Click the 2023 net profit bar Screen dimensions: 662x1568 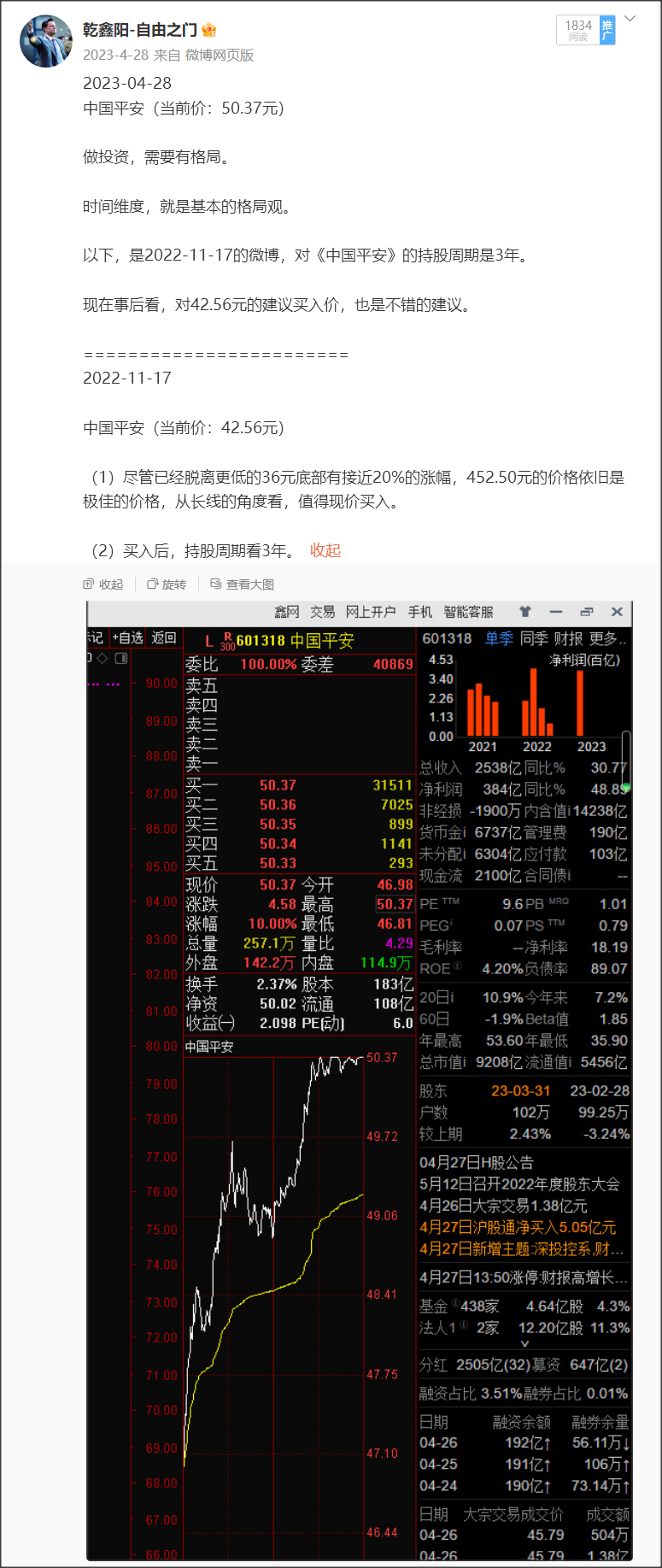pyautogui.click(x=580, y=703)
